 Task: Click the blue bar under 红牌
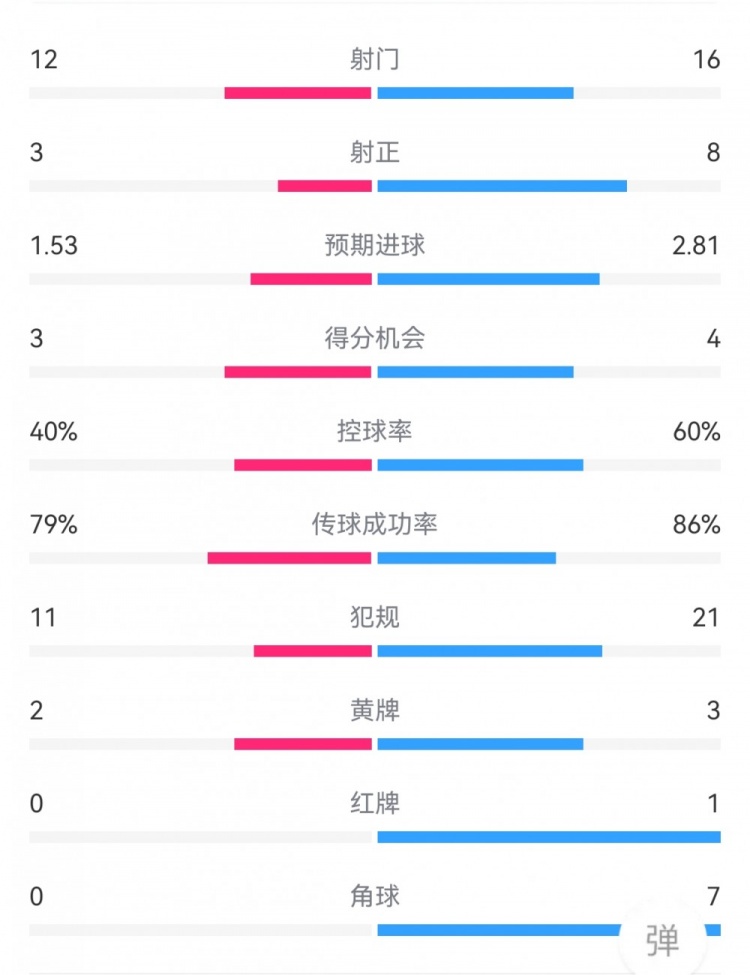pos(548,837)
